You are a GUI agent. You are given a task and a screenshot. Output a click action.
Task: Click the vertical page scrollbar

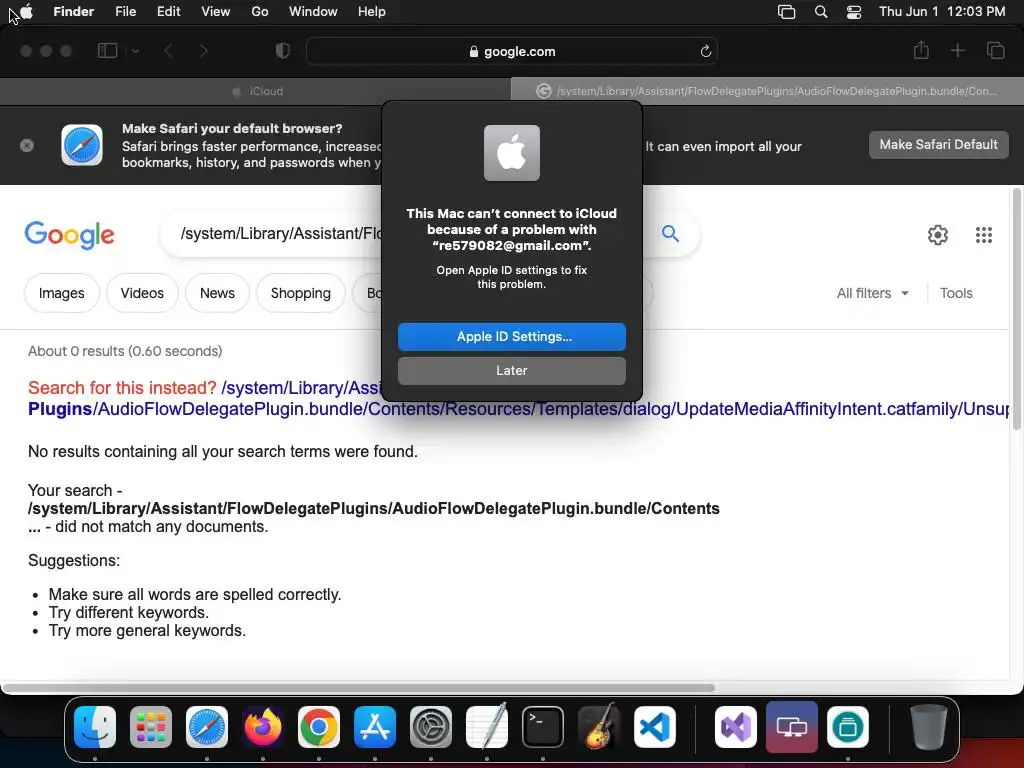1016,310
